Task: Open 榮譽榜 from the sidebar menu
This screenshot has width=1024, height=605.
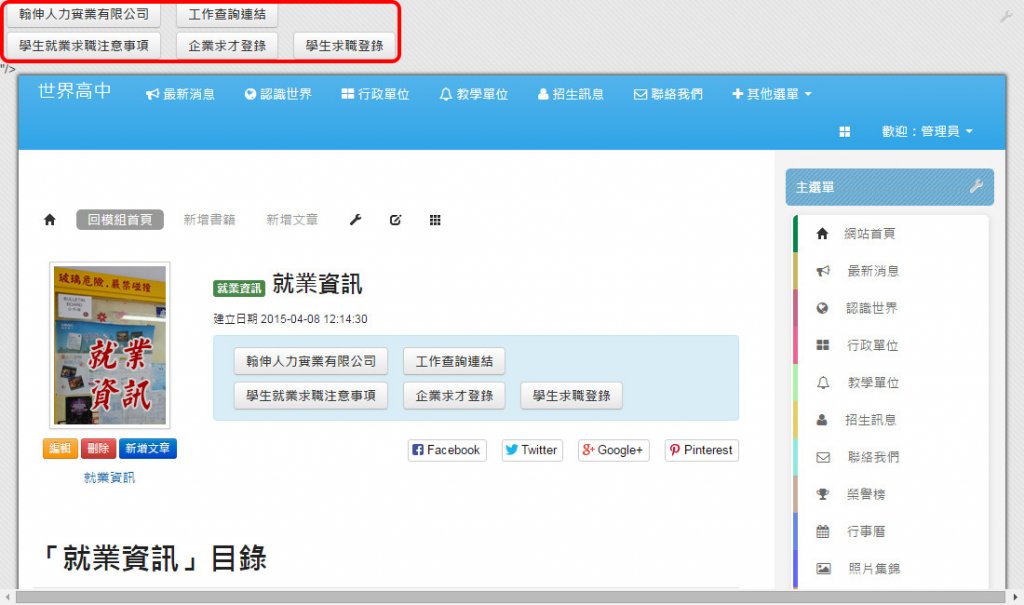Action: (865, 494)
